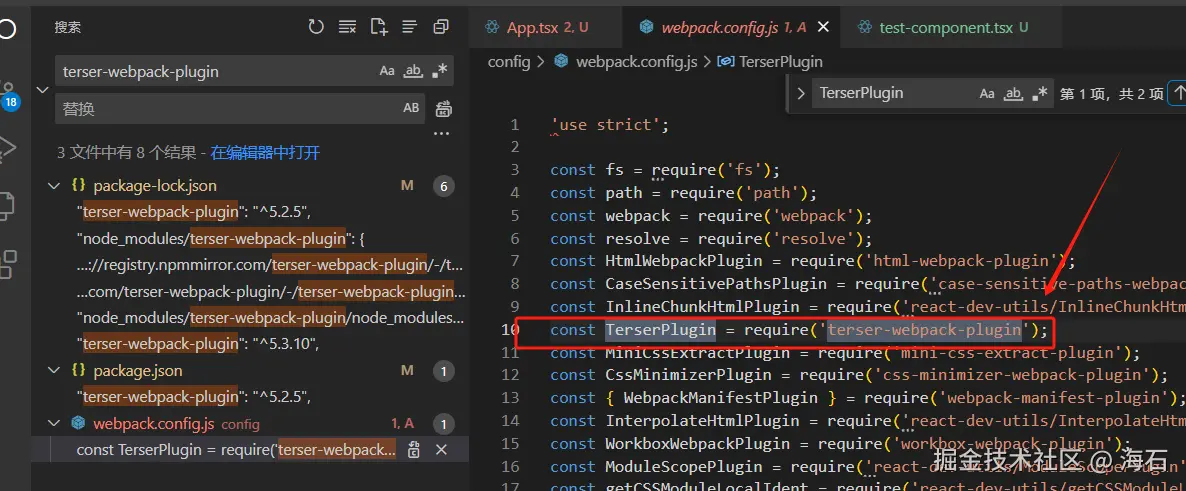Dismiss the TerserPlugin search result

pyautogui.click(x=442, y=450)
